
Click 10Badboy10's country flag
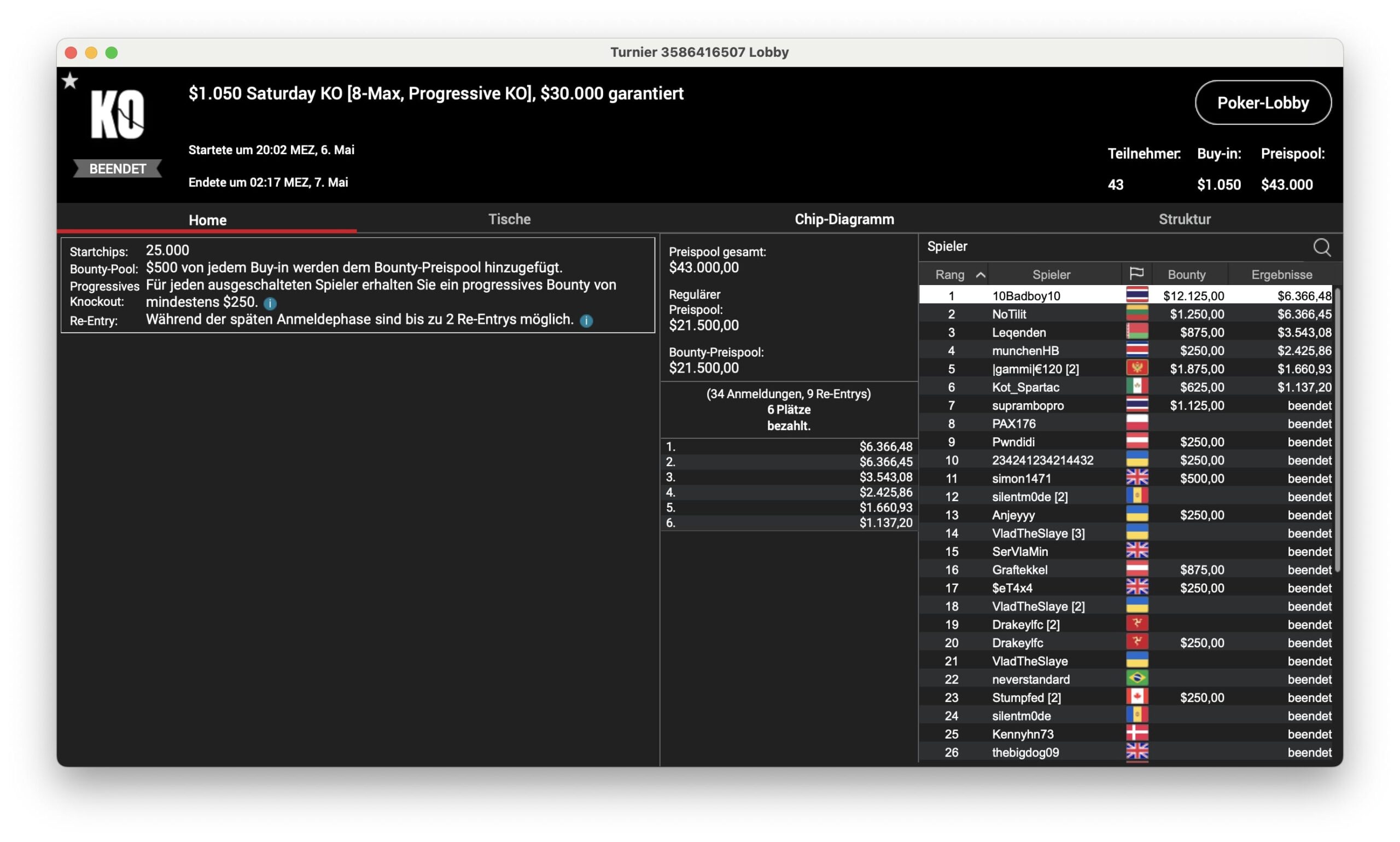pos(1136,295)
